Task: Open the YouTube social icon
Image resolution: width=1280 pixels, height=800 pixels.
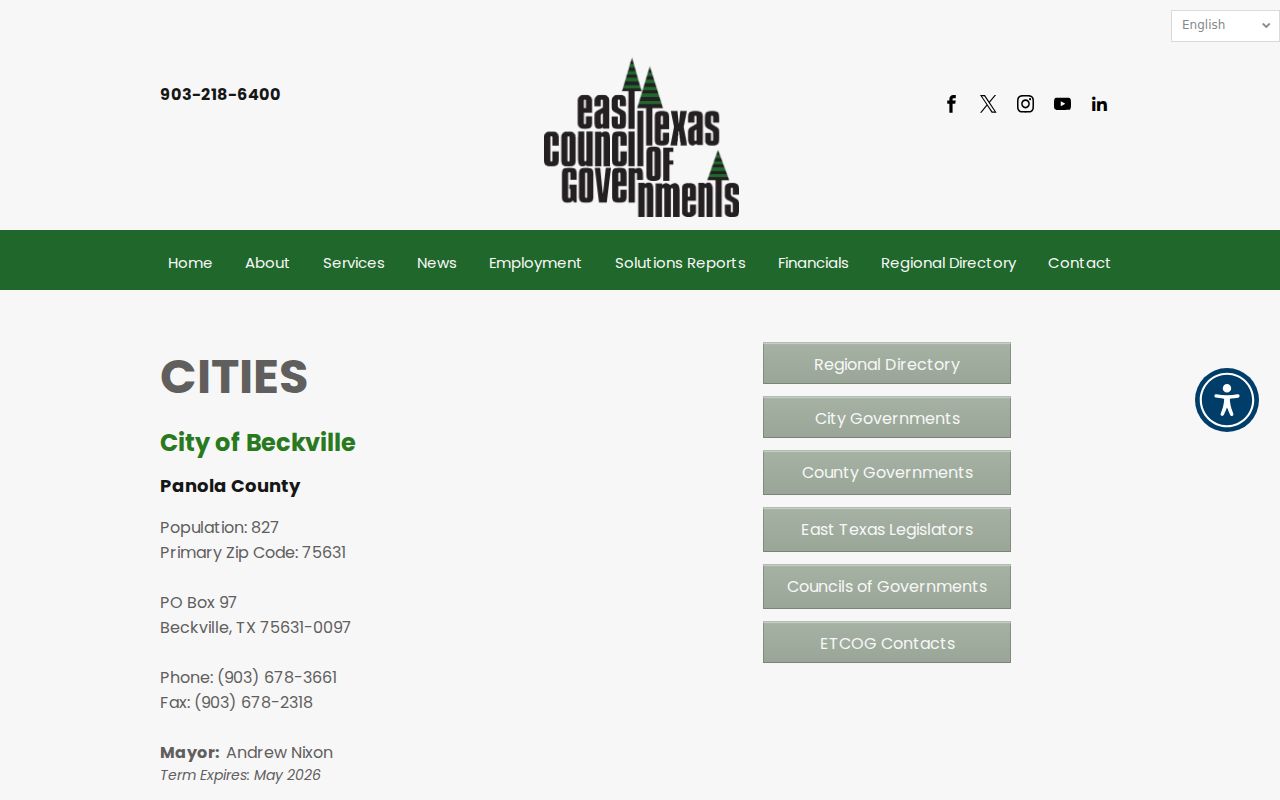Action: click(x=1062, y=104)
